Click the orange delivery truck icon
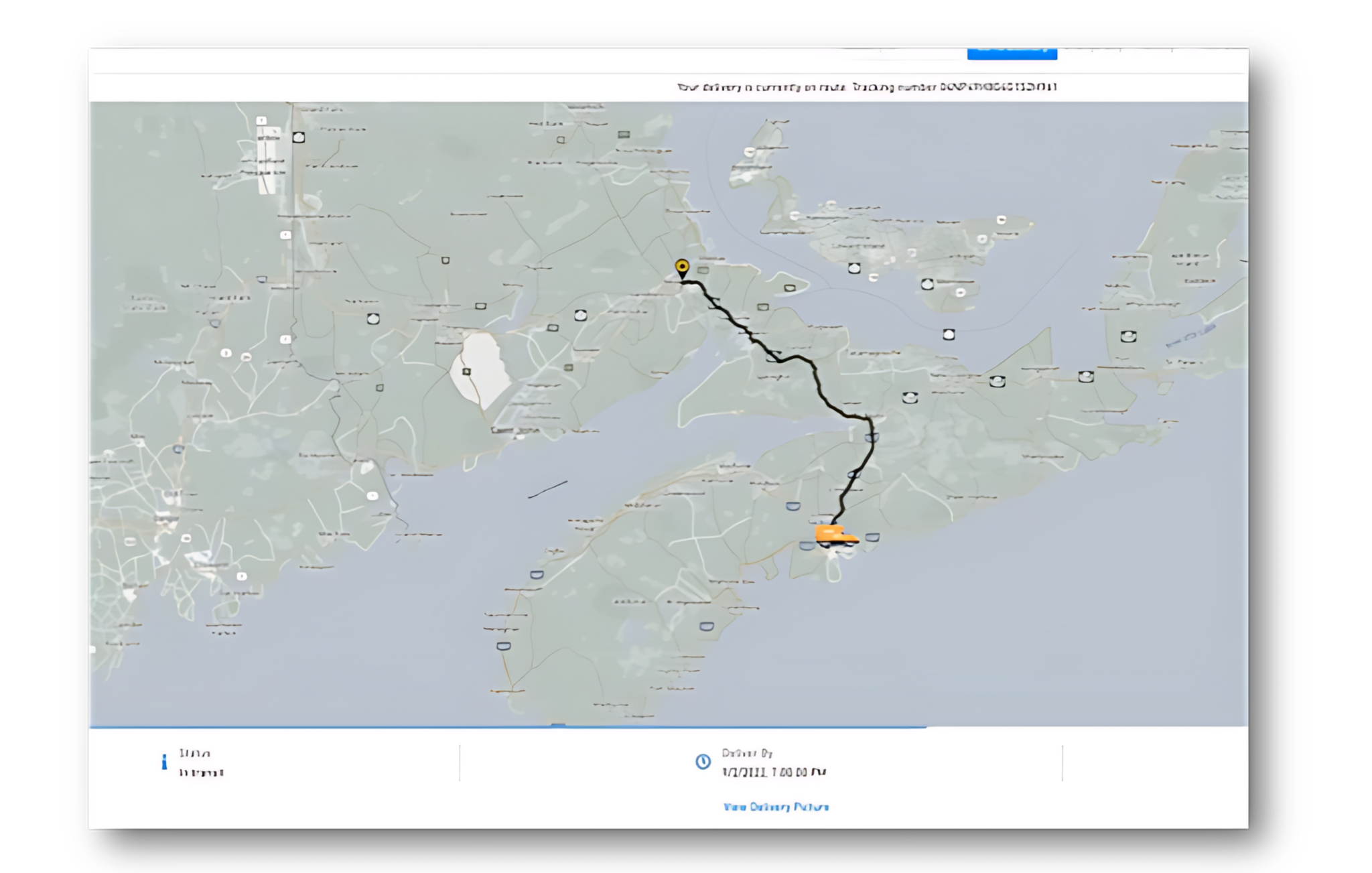 point(835,535)
